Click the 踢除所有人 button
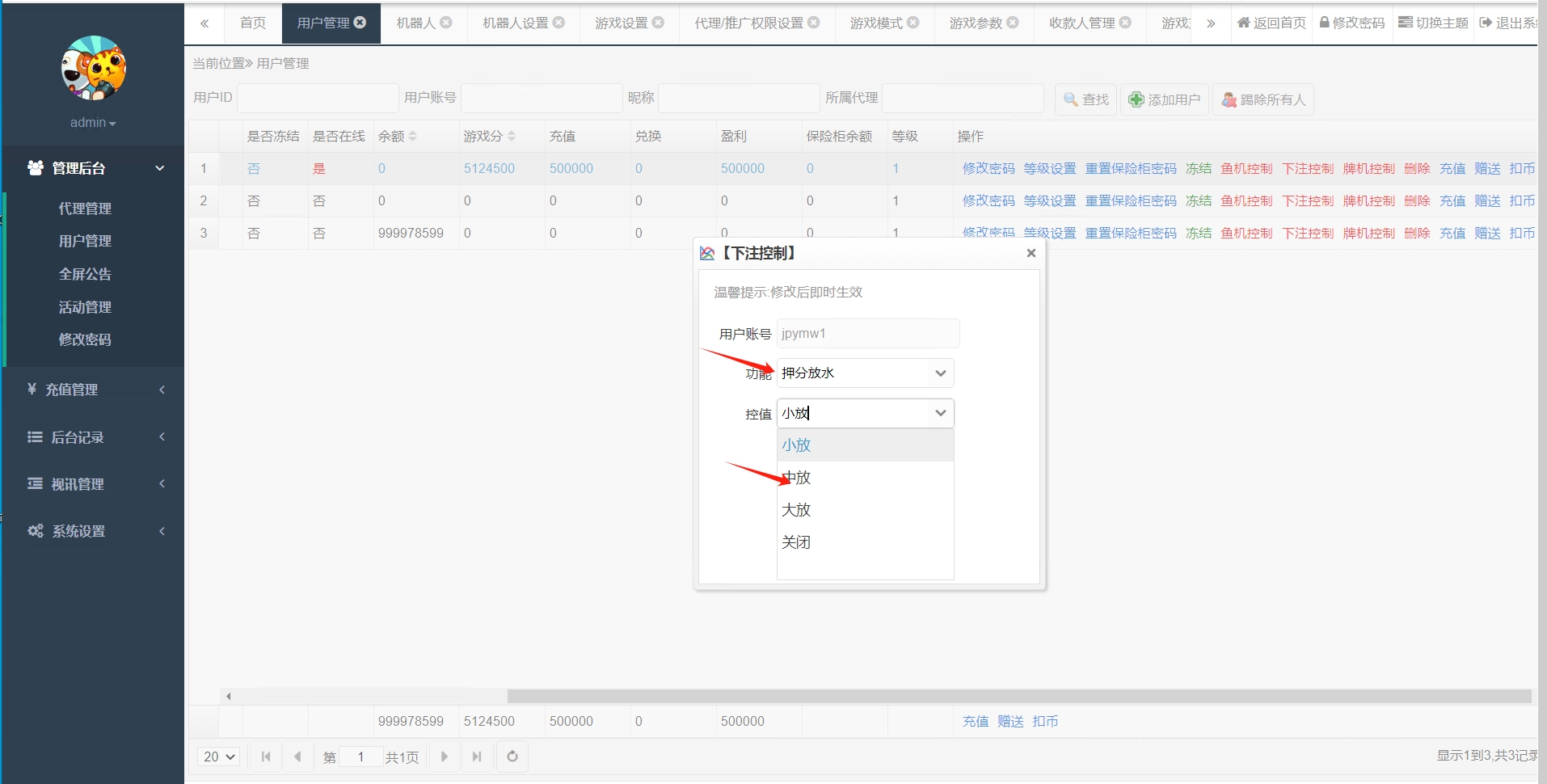 coord(1262,99)
